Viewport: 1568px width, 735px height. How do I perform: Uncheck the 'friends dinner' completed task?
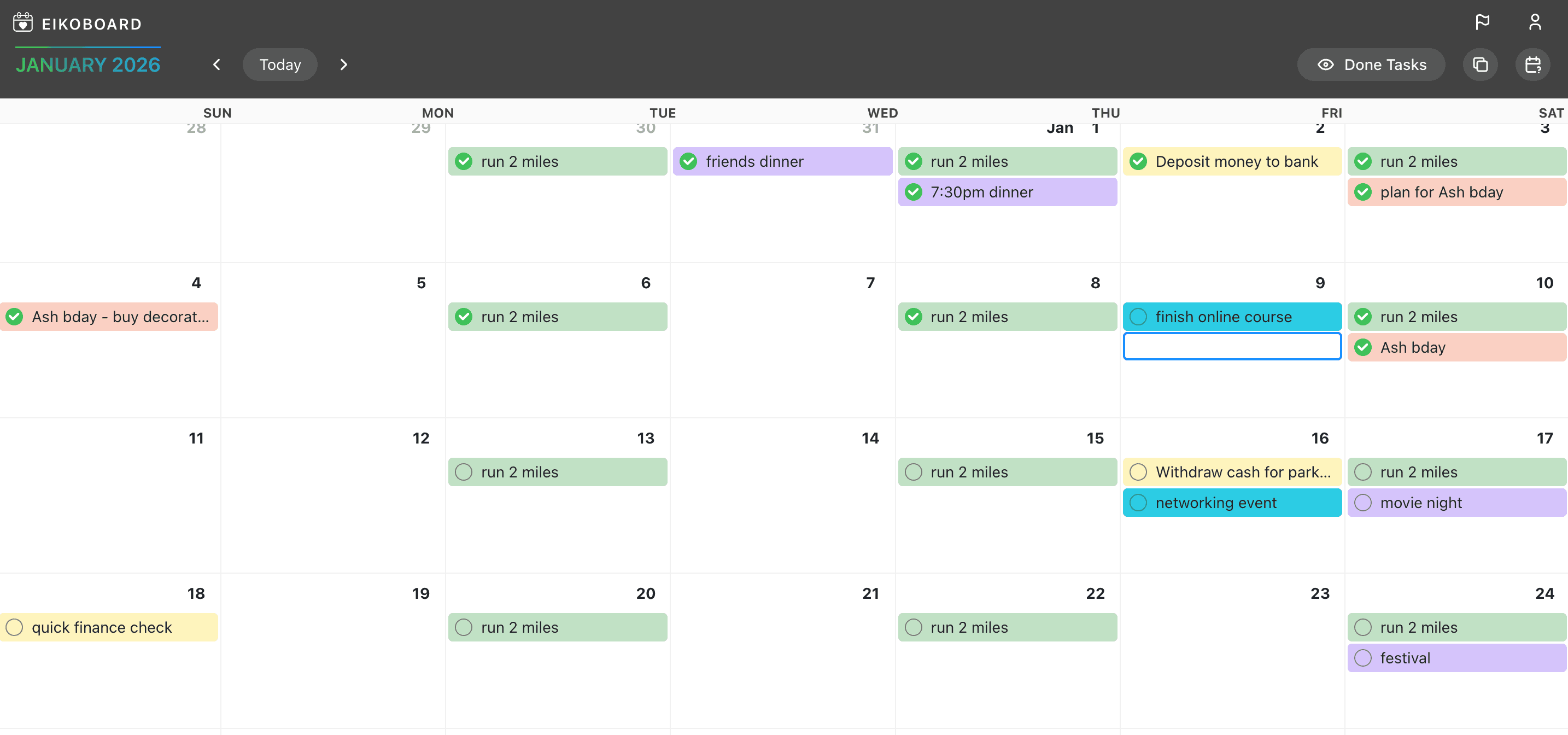pos(688,161)
